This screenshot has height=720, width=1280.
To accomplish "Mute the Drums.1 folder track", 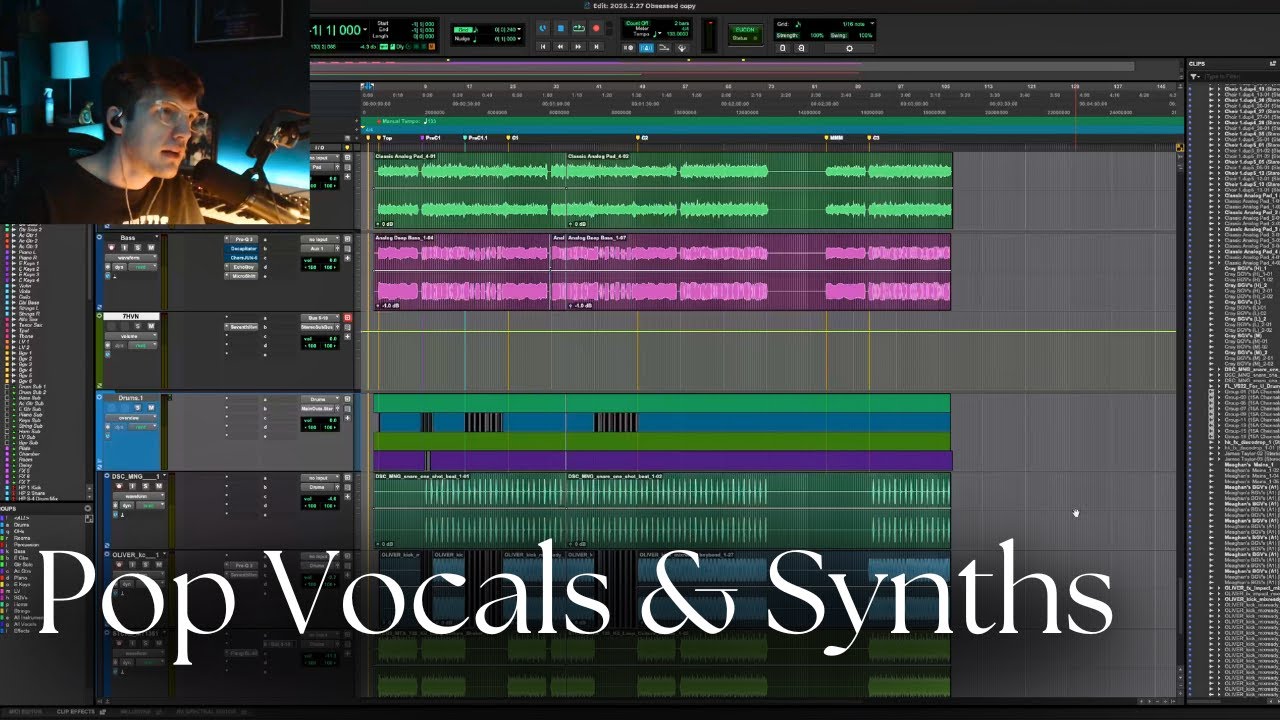I will (x=151, y=407).
